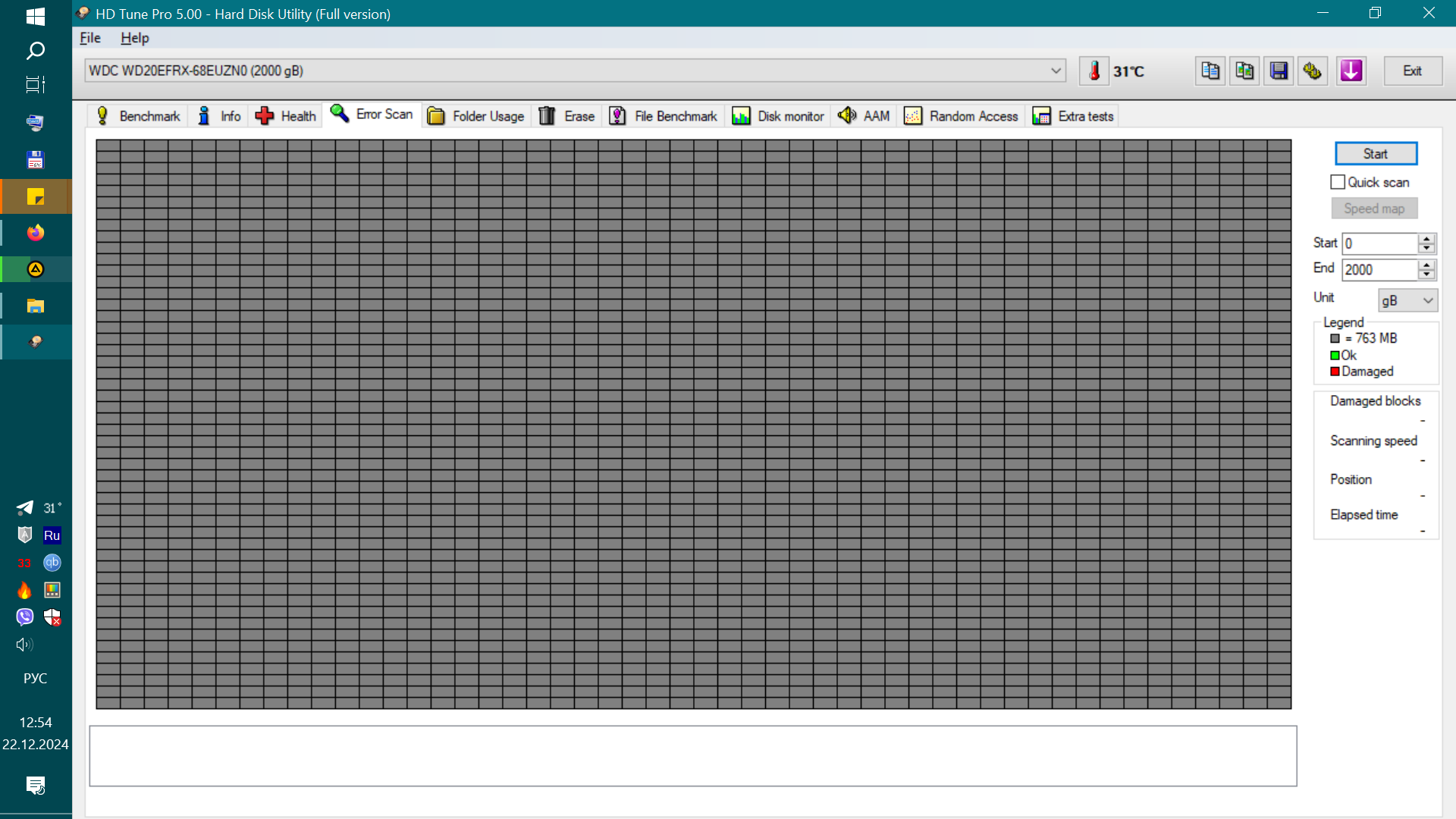Screen dimensions: 1456x819
Task: Open options with the gears icon
Action: pos(1313,71)
